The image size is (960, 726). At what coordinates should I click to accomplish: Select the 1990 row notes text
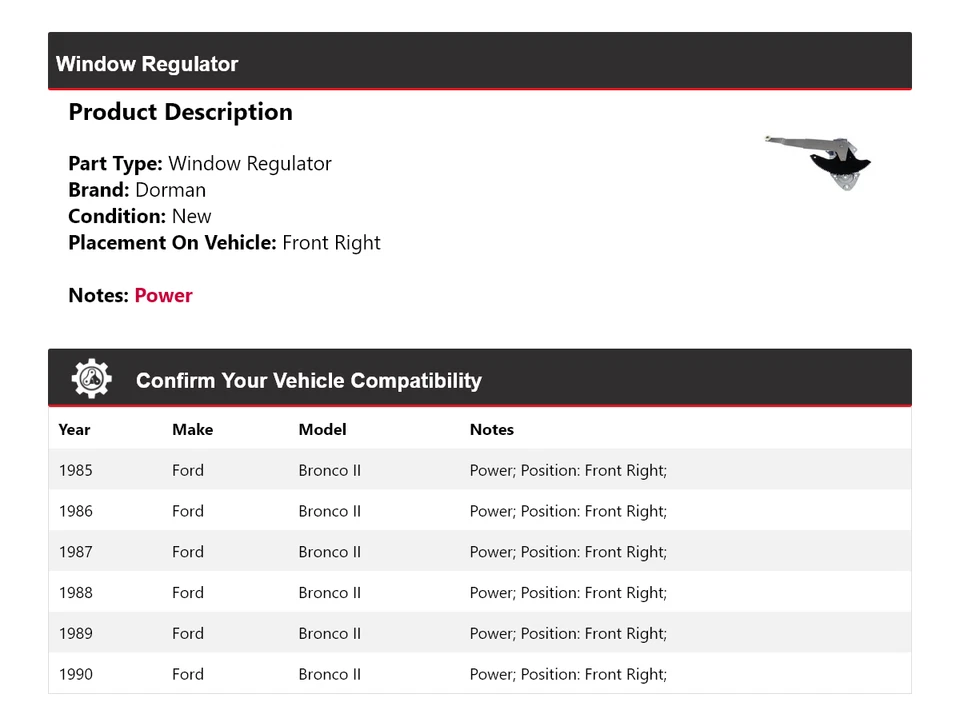pos(568,675)
